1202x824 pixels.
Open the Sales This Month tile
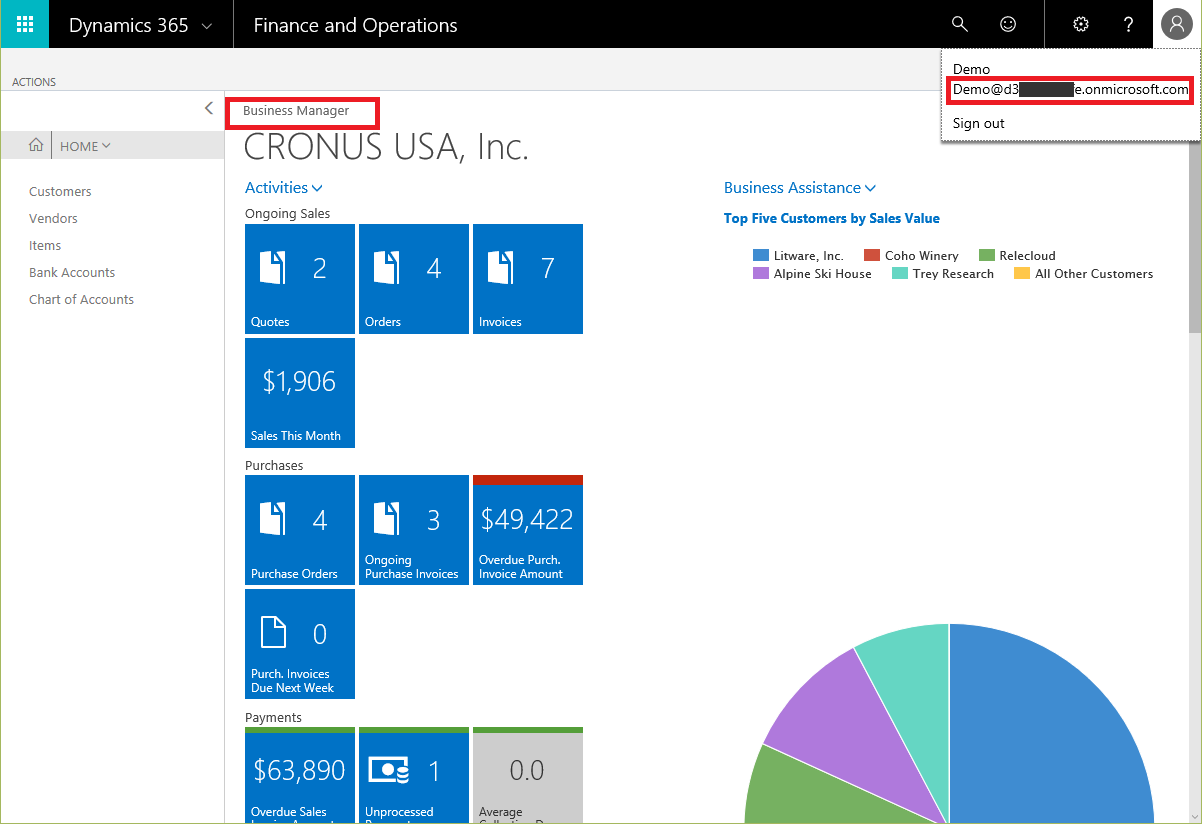(x=300, y=393)
